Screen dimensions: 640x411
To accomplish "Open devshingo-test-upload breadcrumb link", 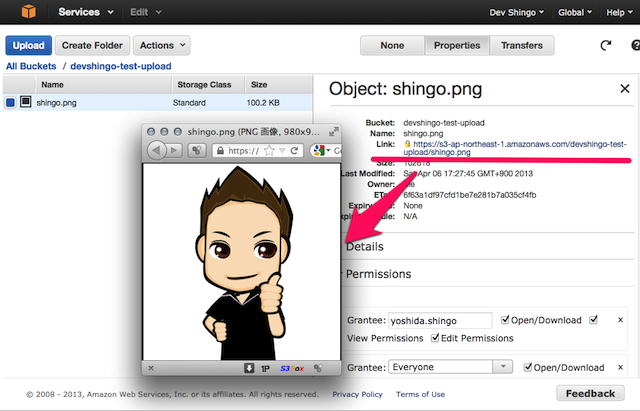I will point(121,66).
